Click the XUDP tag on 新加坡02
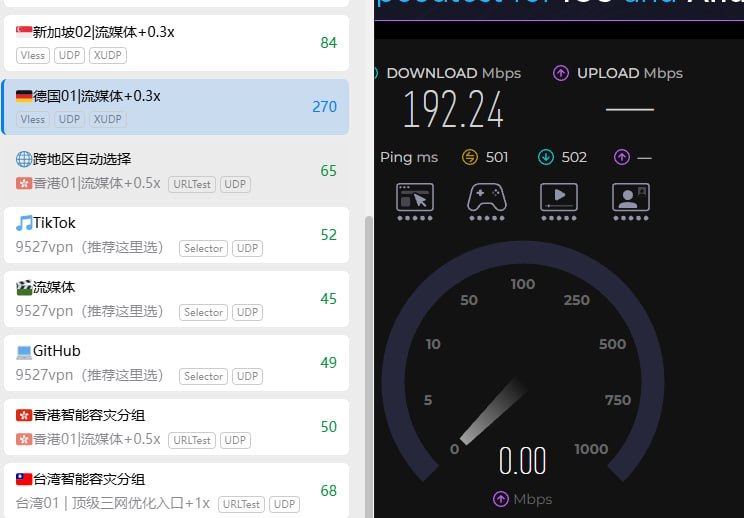 108,56
